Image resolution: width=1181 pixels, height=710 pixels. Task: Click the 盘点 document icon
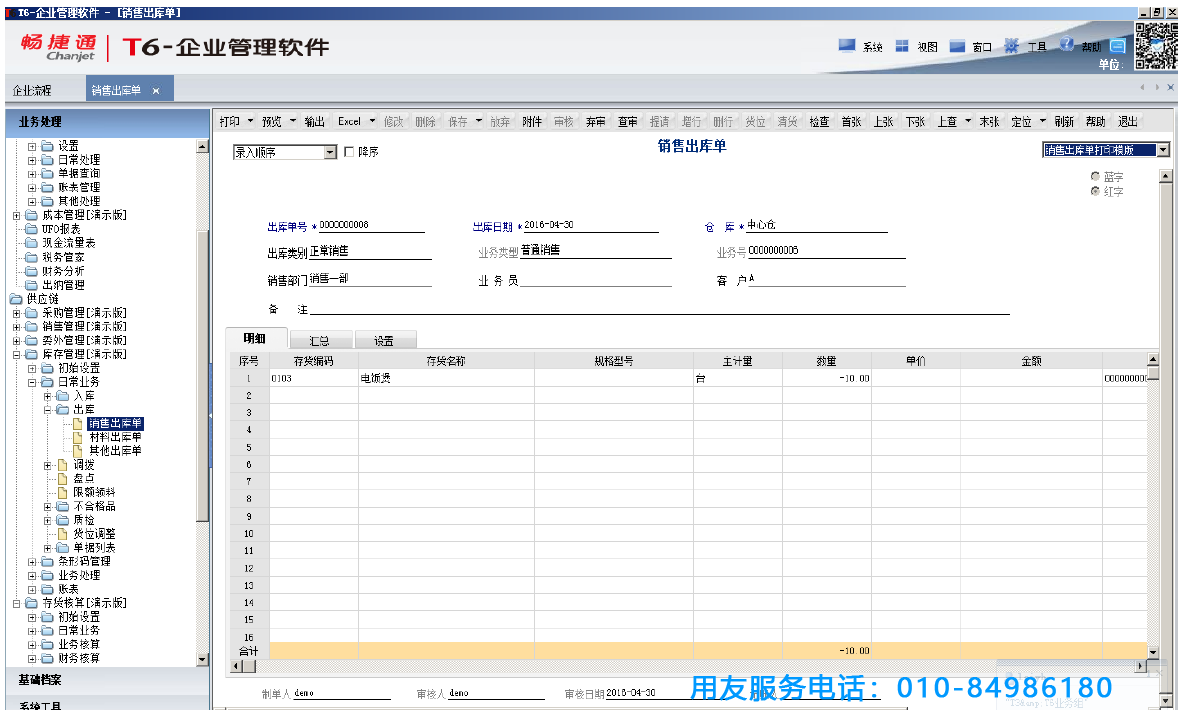pos(63,479)
